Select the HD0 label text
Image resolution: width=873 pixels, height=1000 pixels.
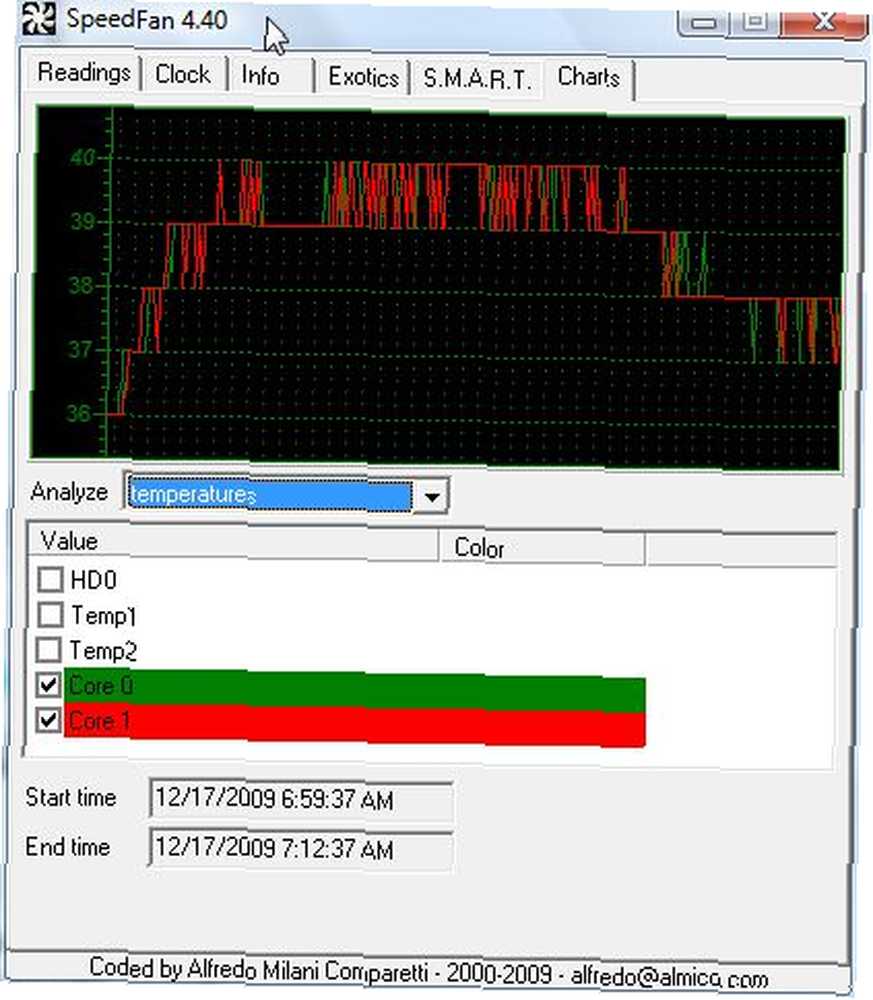[x=94, y=580]
